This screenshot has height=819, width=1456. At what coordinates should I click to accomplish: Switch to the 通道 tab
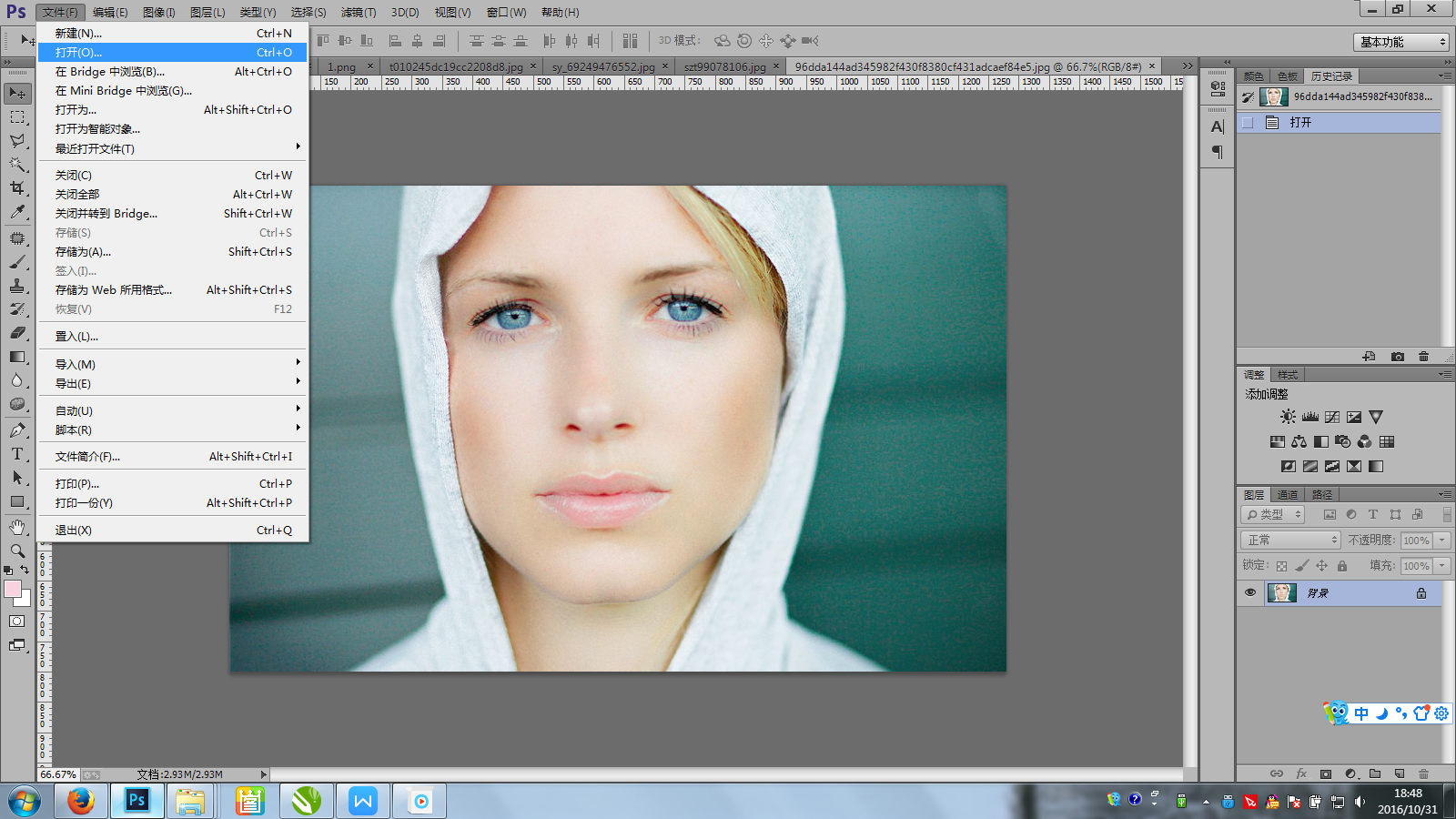point(1287,494)
